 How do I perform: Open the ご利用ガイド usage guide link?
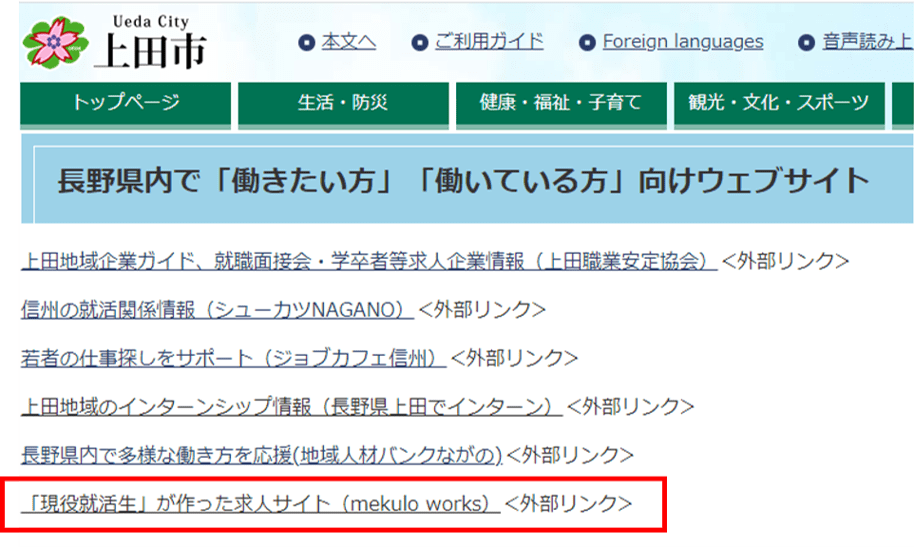(489, 42)
